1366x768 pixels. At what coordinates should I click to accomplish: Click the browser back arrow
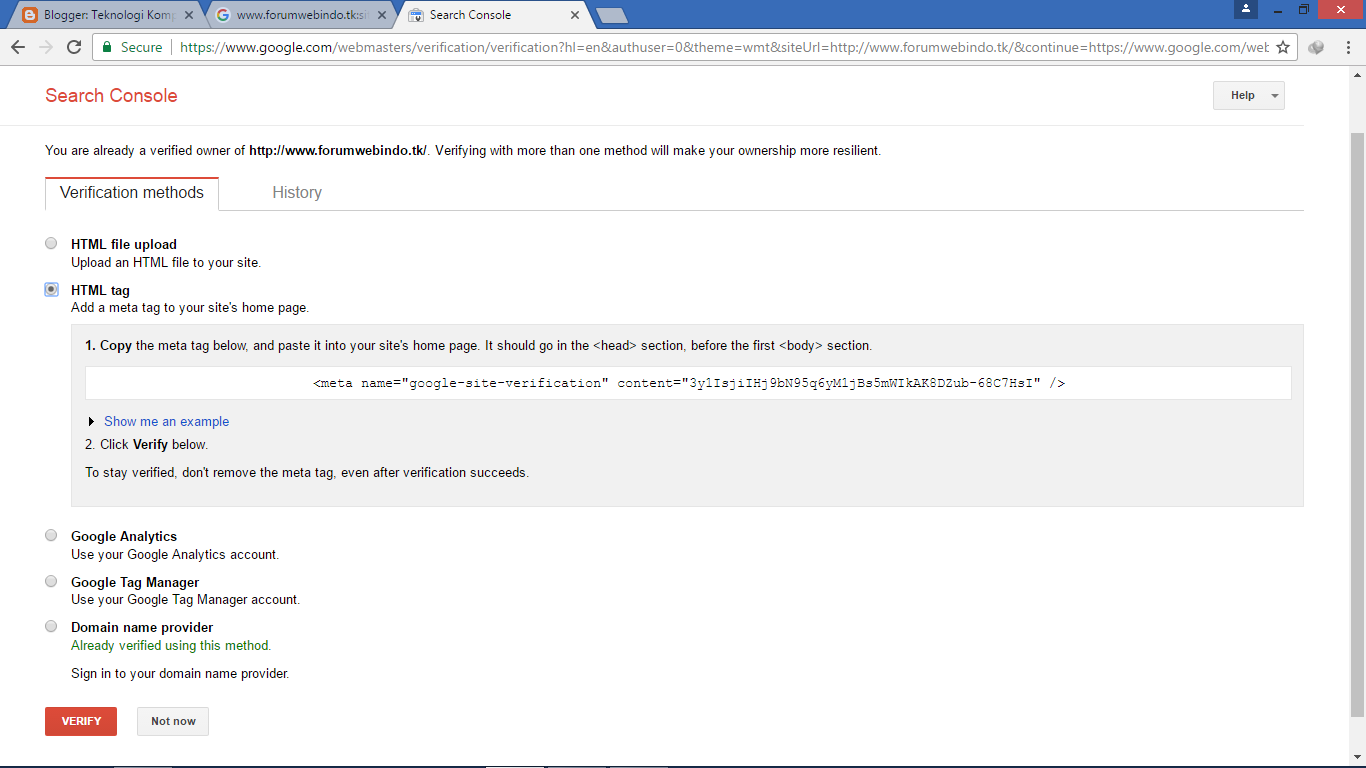coord(18,47)
